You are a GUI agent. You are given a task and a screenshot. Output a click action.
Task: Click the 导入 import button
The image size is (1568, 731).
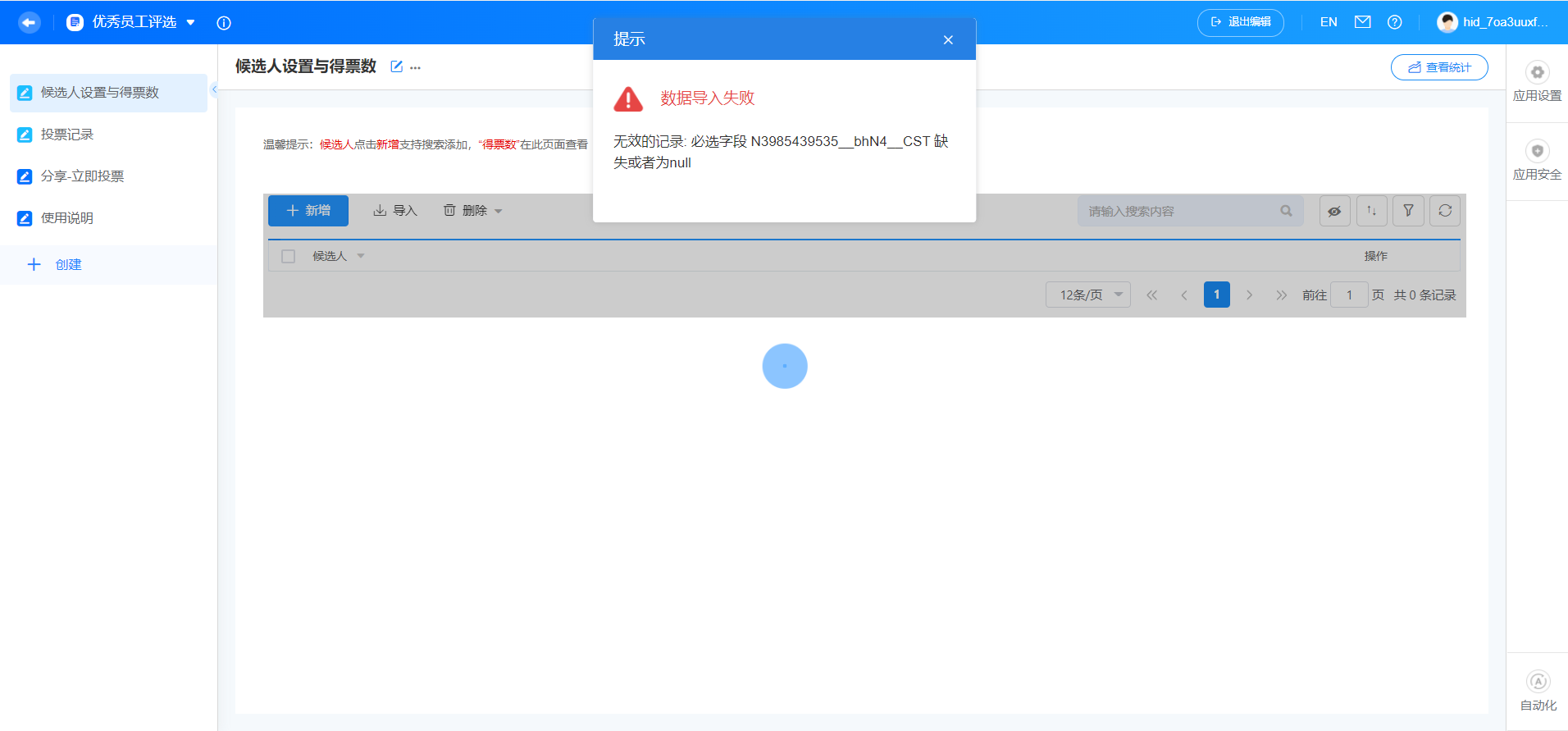click(x=395, y=211)
